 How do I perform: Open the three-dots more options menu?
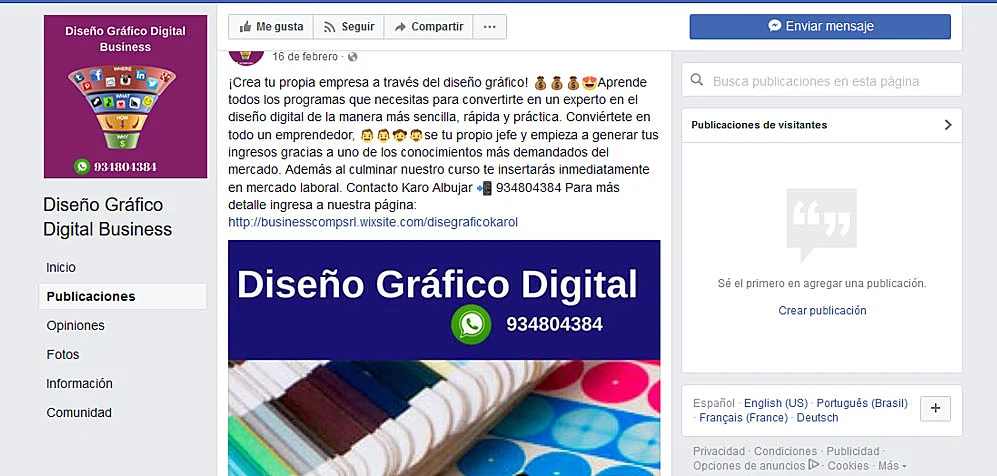(x=490, y=27)
